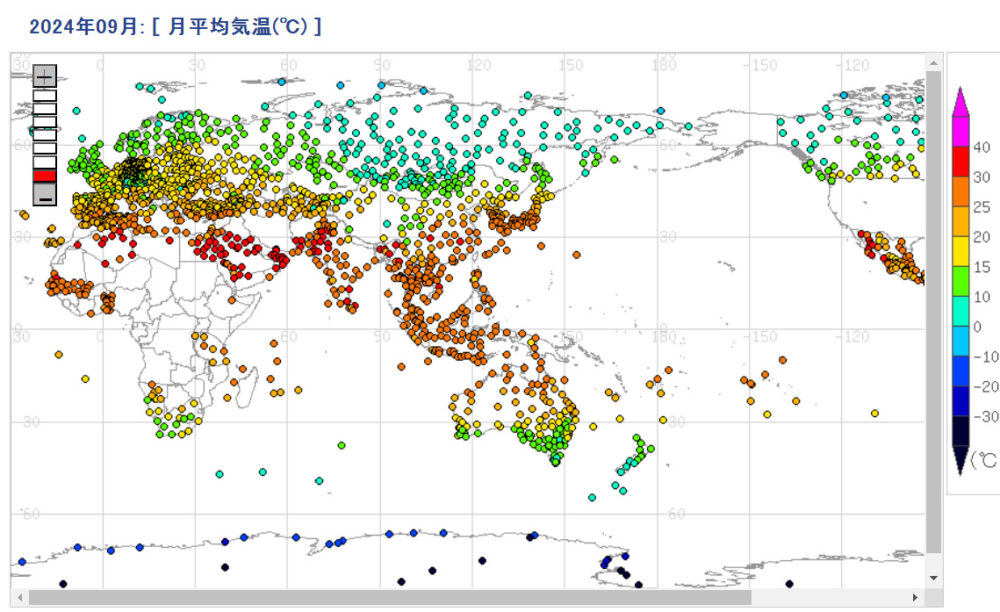The height and width of the screenshot is (612, 1000).
Task: Select the red highlighted zoom level box
Action: pos(44,176)
